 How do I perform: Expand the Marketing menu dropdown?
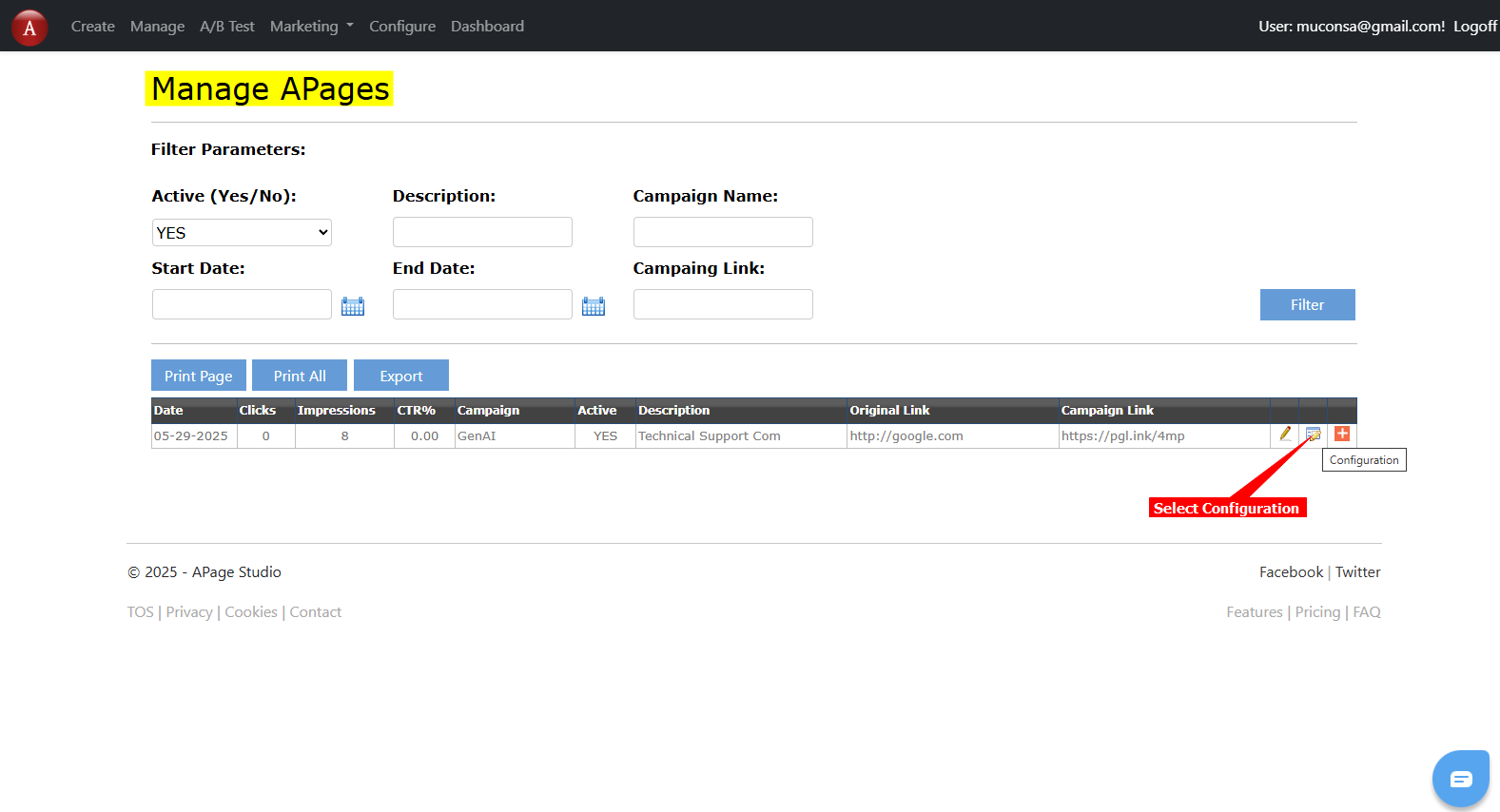click(x=311, y=27)
